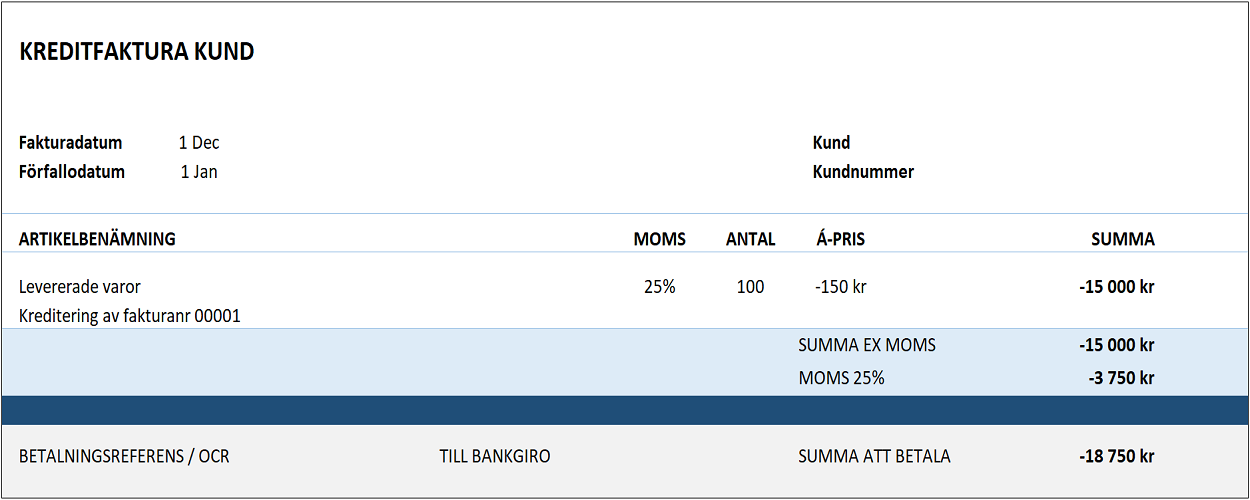
Task: Click the KREDITFAKTURA KUND heading
Action: pyautogui.click(x=137, y=52)
